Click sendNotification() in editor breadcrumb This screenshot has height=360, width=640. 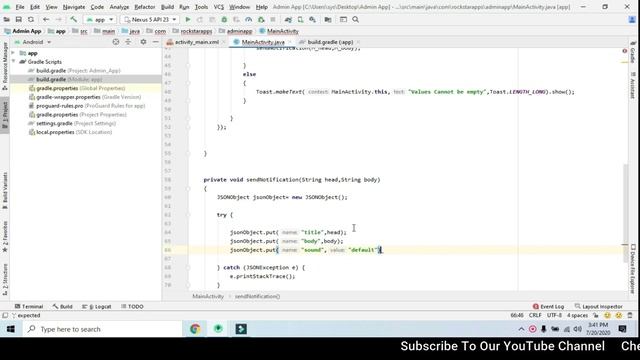[x=257, y=297]
